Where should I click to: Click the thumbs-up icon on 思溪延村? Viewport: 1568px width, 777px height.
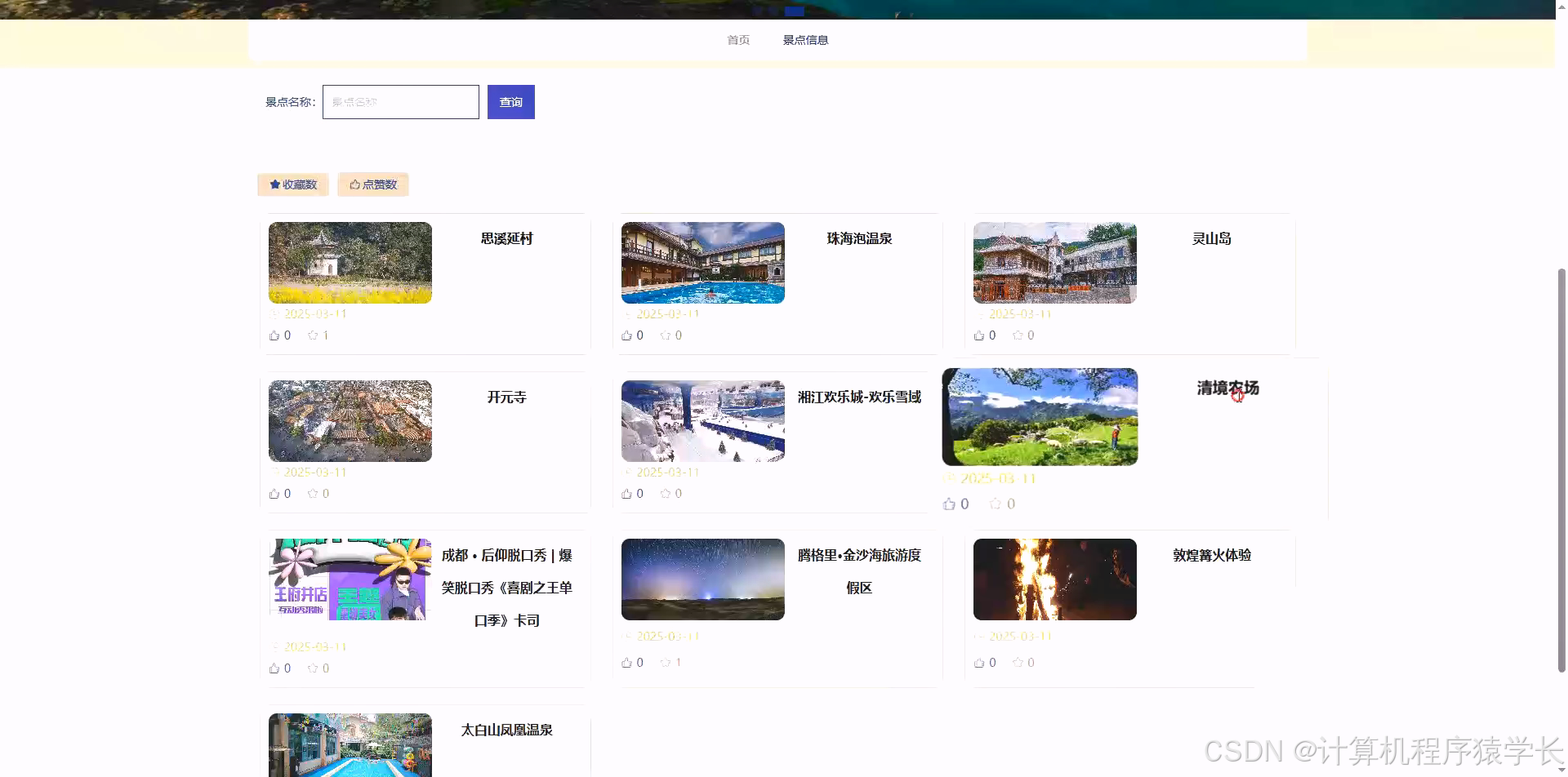[x=274, y=335]
